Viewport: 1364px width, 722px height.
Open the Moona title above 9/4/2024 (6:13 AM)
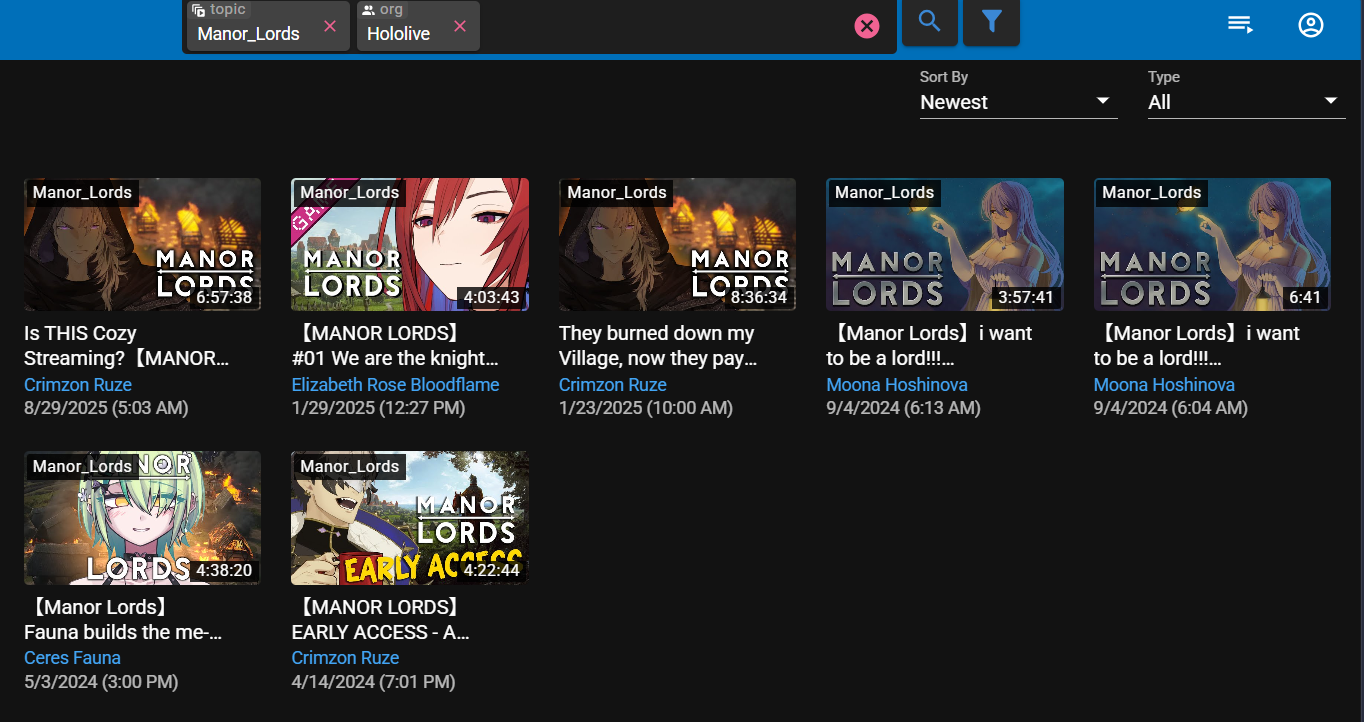(x=929, y=346)
